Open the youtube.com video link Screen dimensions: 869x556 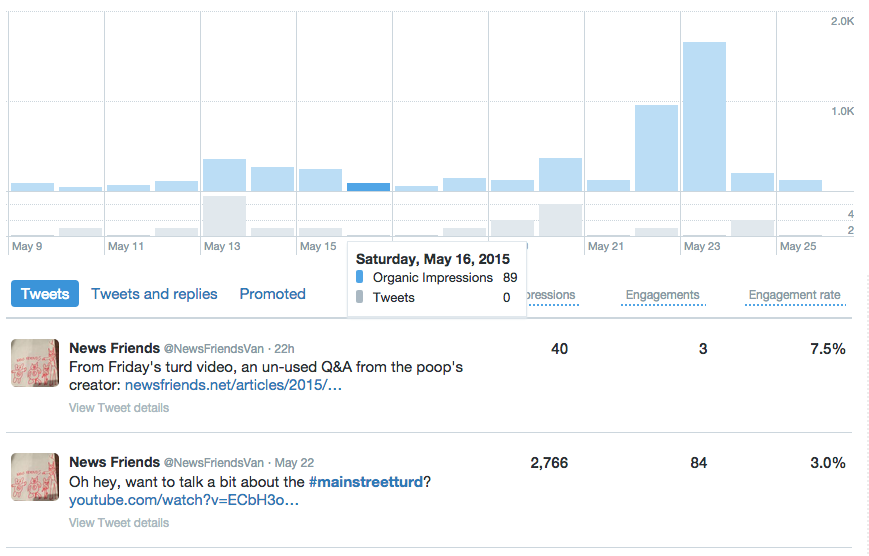pos(183,500)
